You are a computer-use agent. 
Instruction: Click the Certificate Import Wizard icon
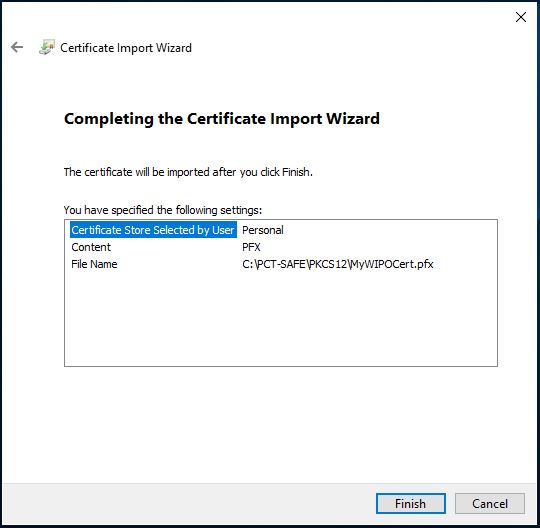click(x=47, y=47)
